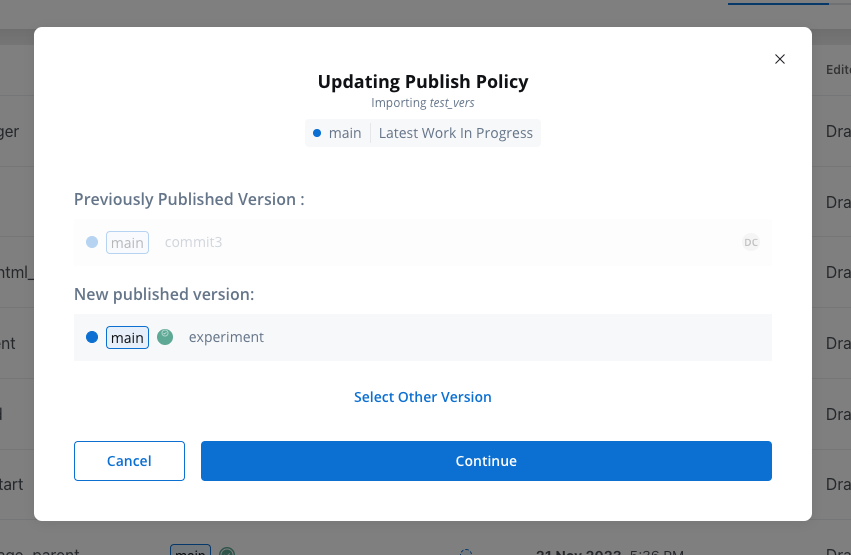This screenshot has width=851, height=555.
Task: Close the Updating Publish Policy dialog
Action: [x=779, y=59]
